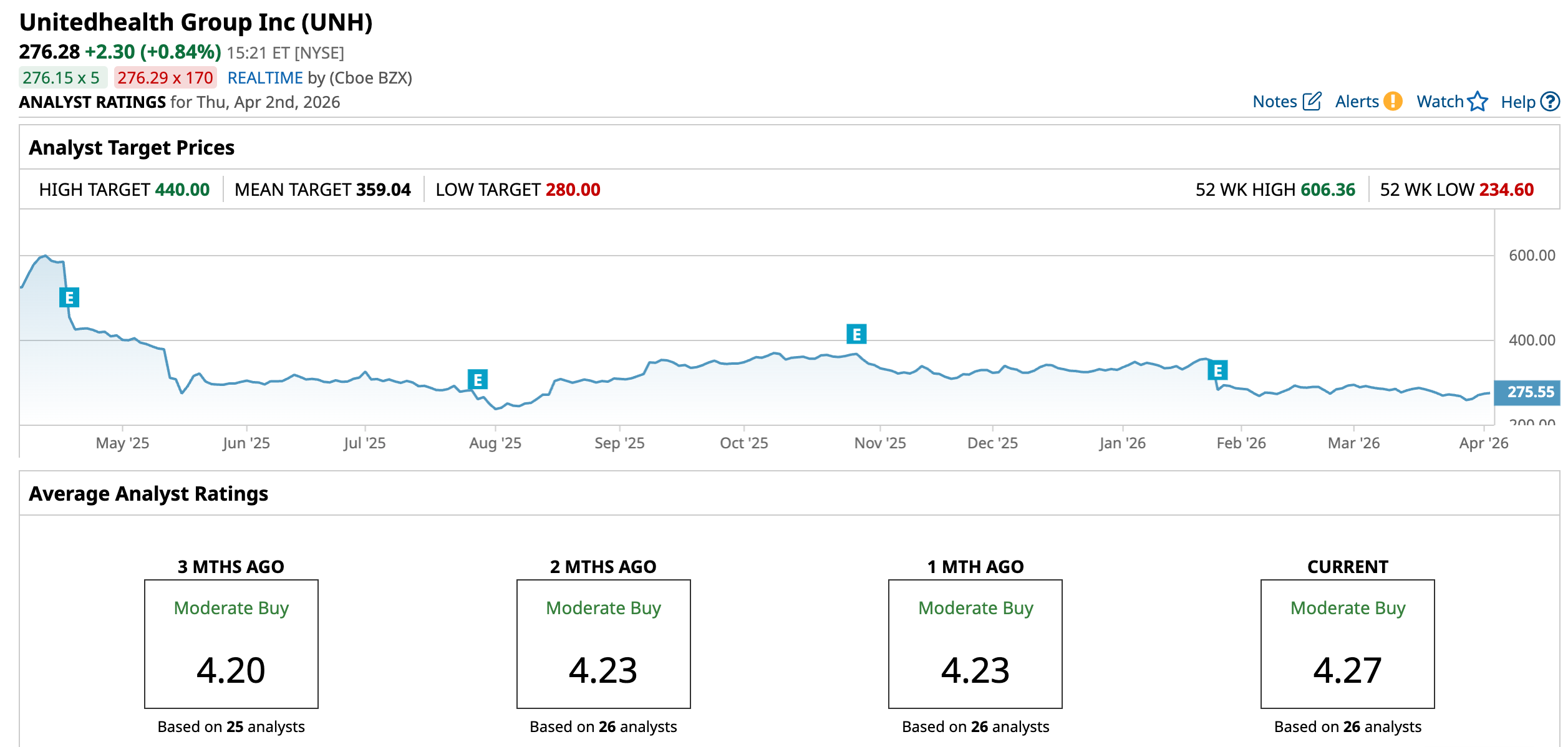Click the green bid price 276.15 x 5
Screen dimensions: 1568x747
click(62, 78)
